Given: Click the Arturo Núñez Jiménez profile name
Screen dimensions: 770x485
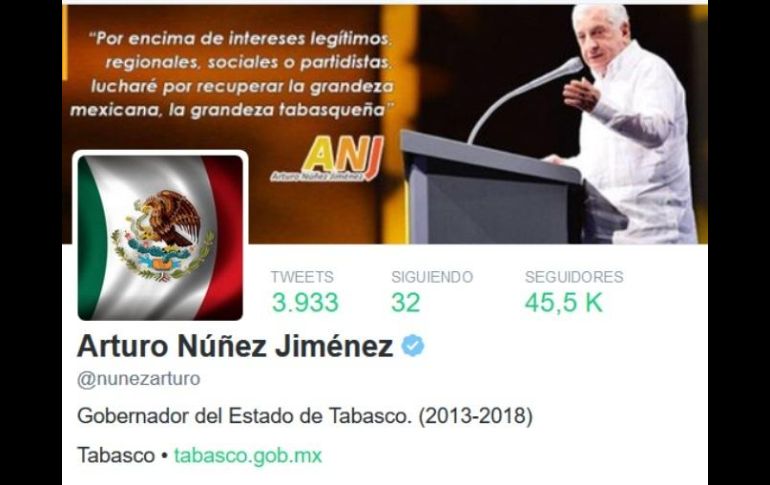Looking at the screenshot, I should click(235, 346).
